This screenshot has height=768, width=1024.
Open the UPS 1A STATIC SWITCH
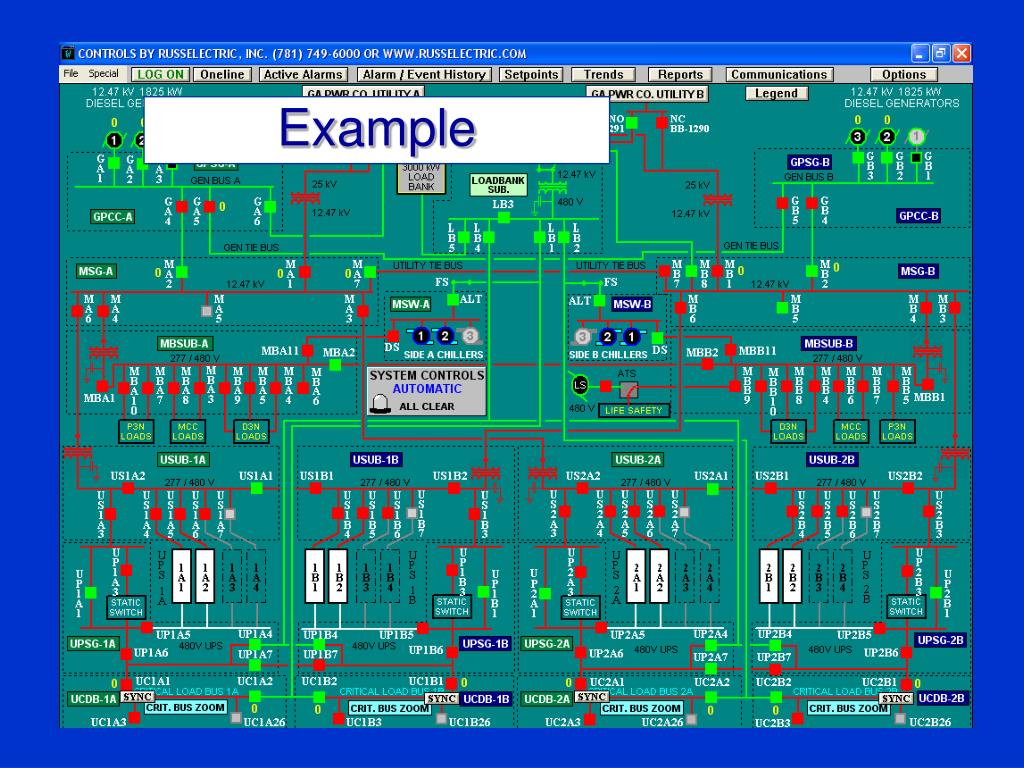125,607
